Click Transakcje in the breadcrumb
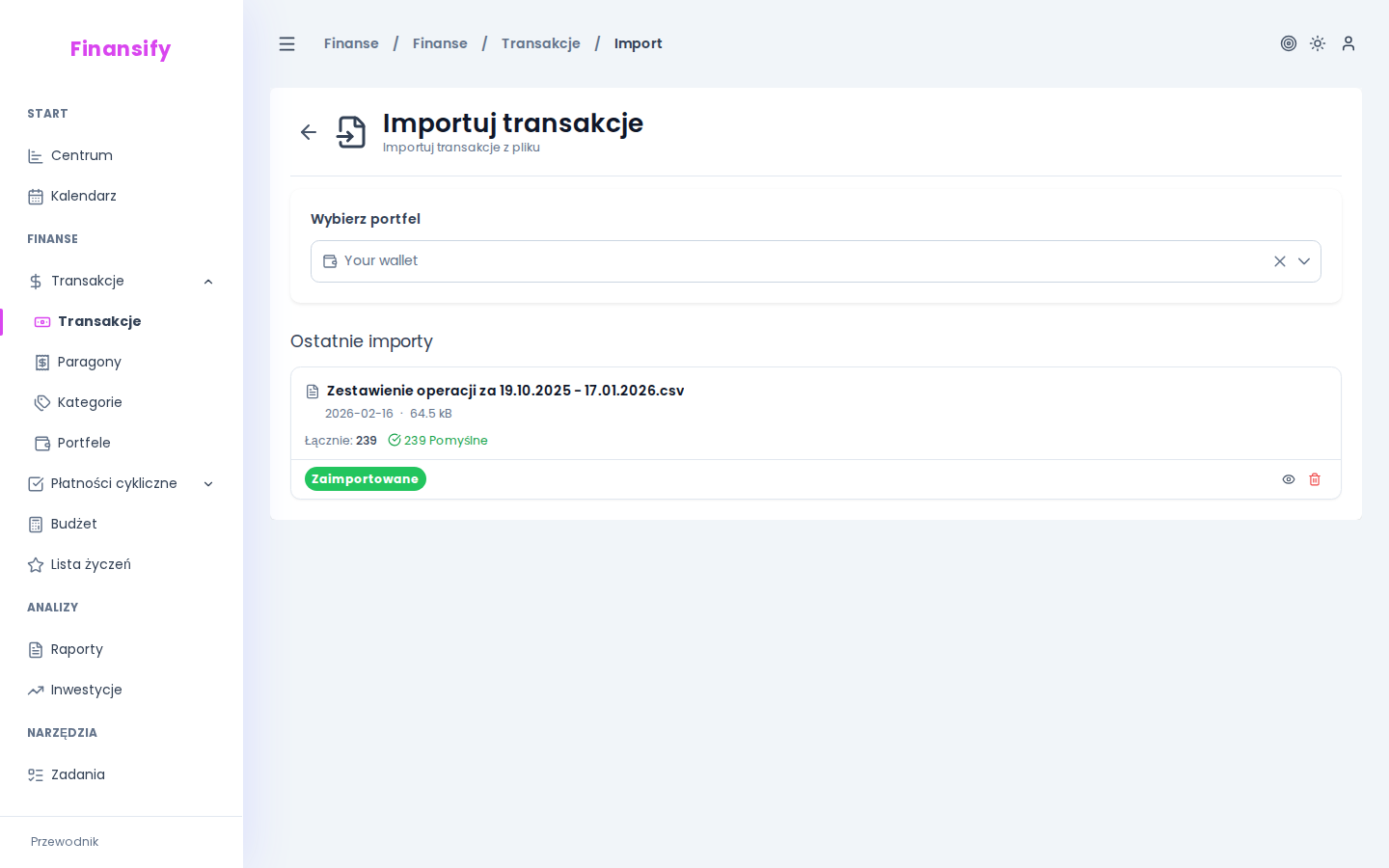 point(540,43)
